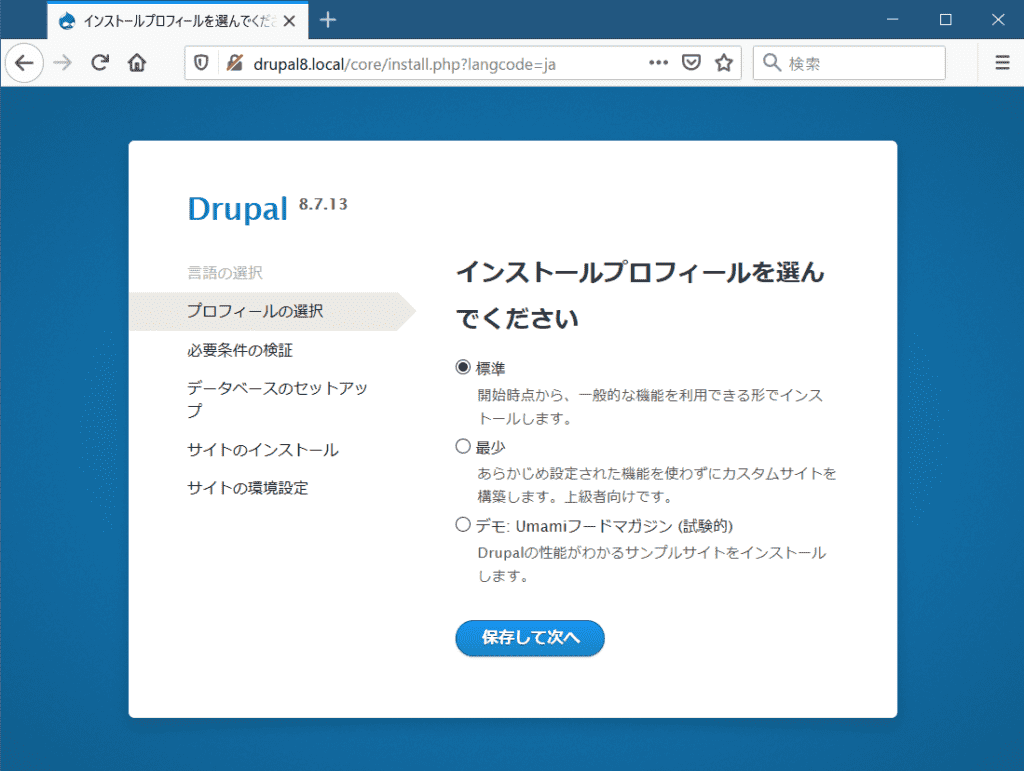Screen dimensions: 1024x771
Task: Click the サイトのインストール step
Action: tap(263, 450)
